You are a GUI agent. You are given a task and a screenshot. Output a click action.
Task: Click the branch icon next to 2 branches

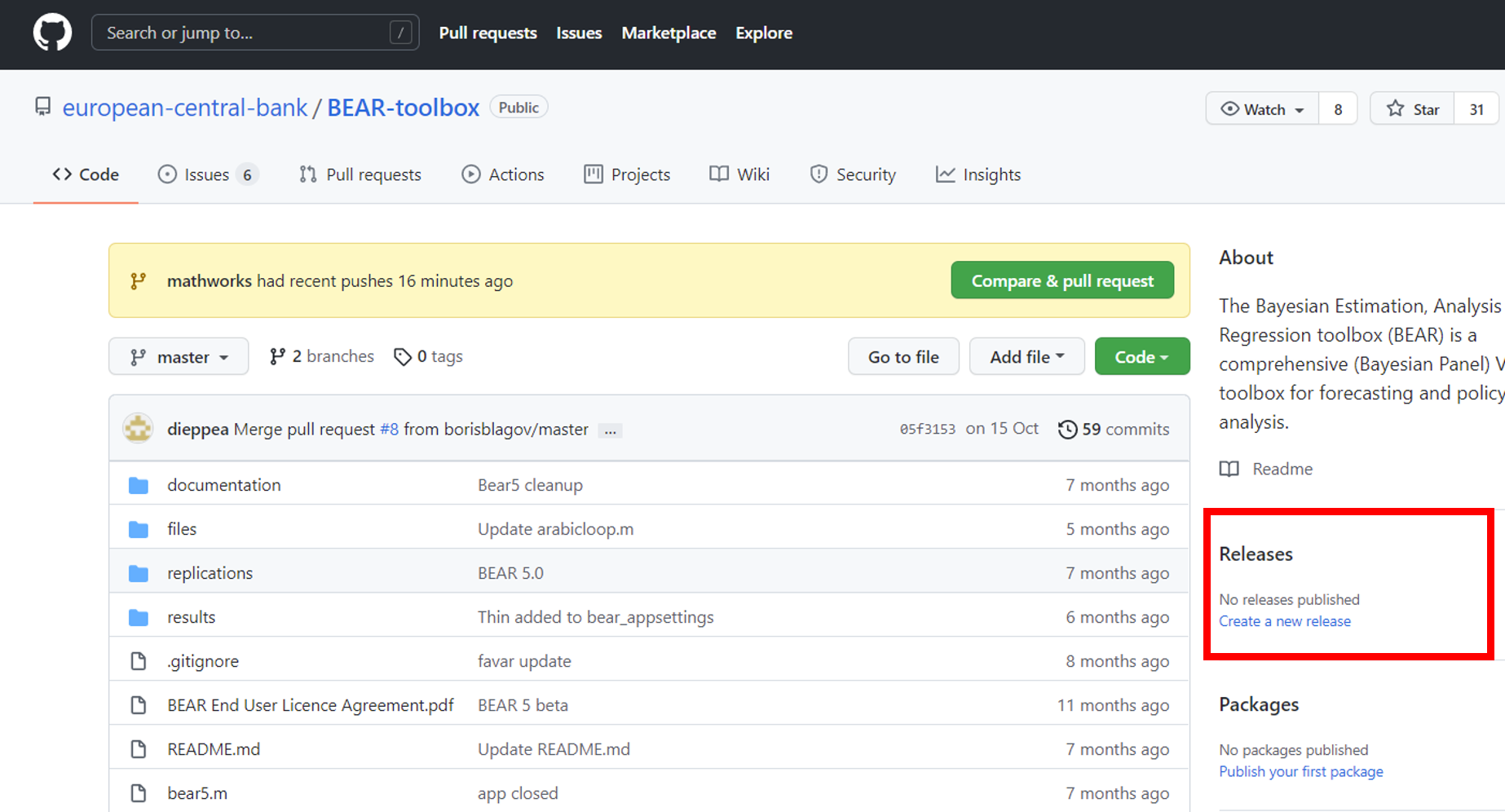[x=277, y=356]
